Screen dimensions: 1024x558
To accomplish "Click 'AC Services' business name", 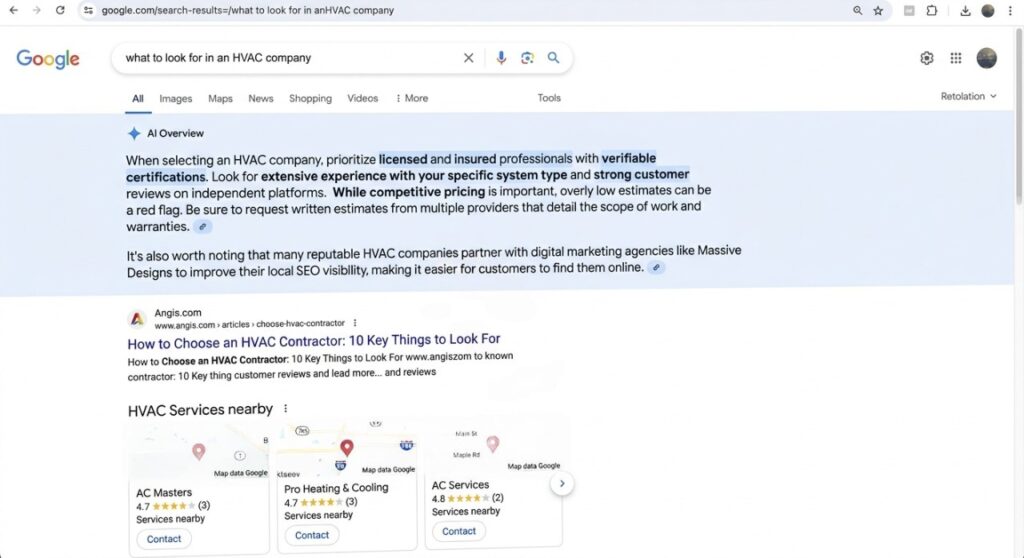I will point(460,485).
